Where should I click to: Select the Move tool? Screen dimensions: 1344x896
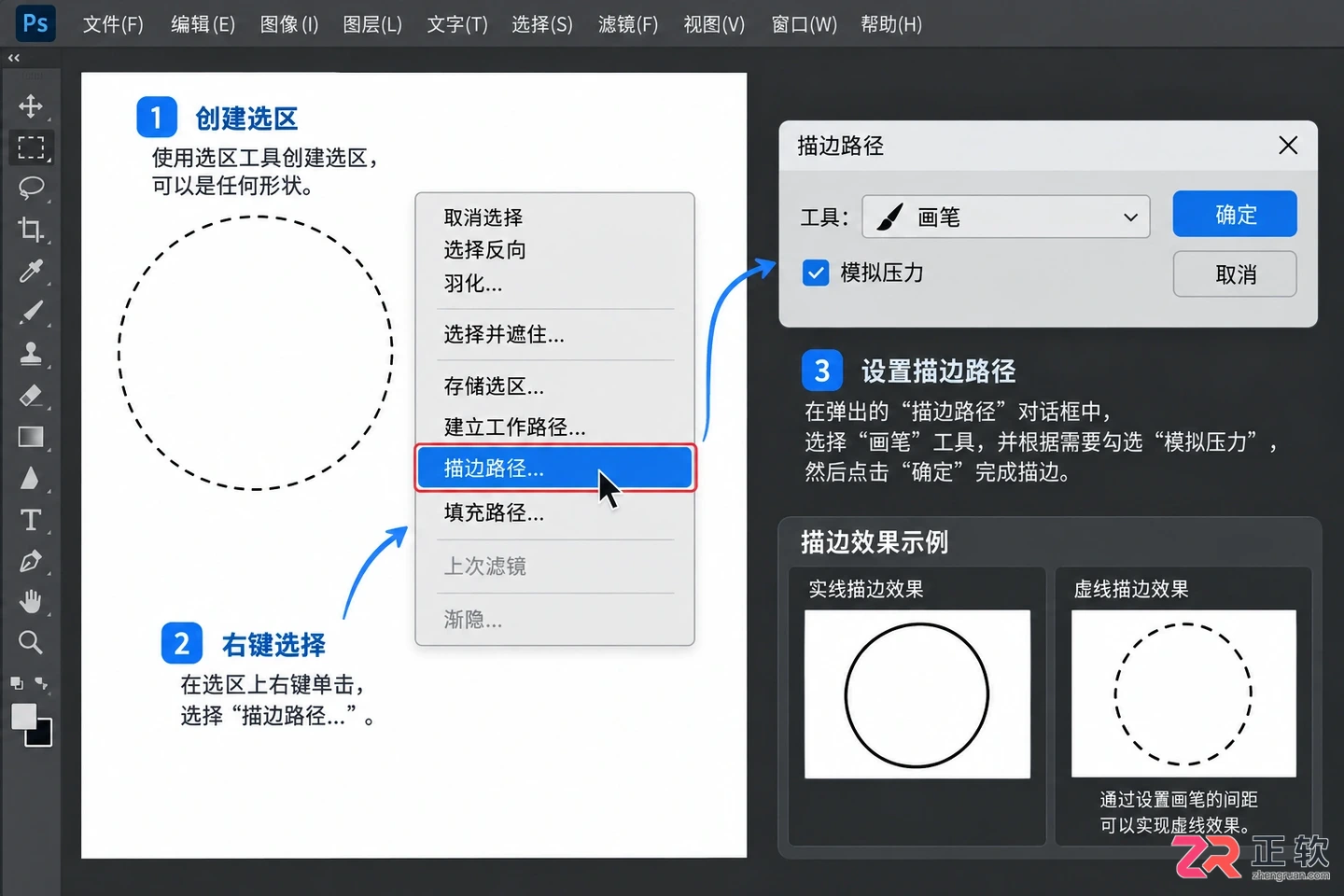(x=31, y=105)
